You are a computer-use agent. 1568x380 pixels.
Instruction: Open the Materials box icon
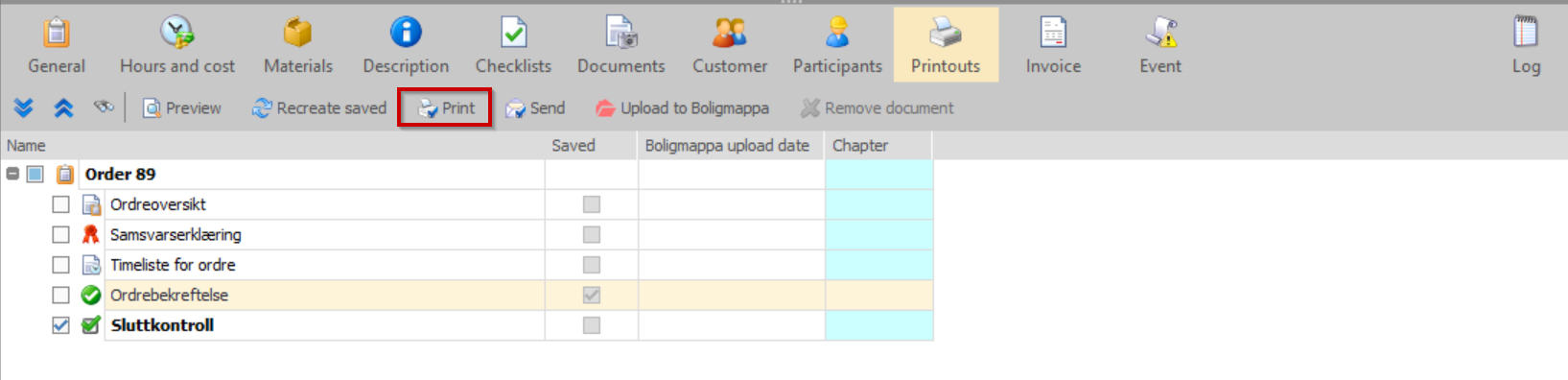pyautogui.click(x=297, y=33)
